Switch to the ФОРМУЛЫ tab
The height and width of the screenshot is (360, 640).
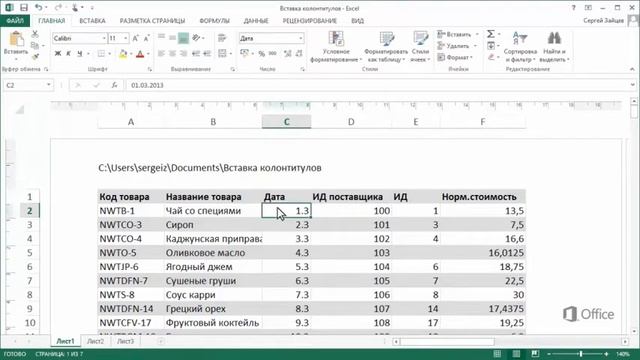[214, 20]
